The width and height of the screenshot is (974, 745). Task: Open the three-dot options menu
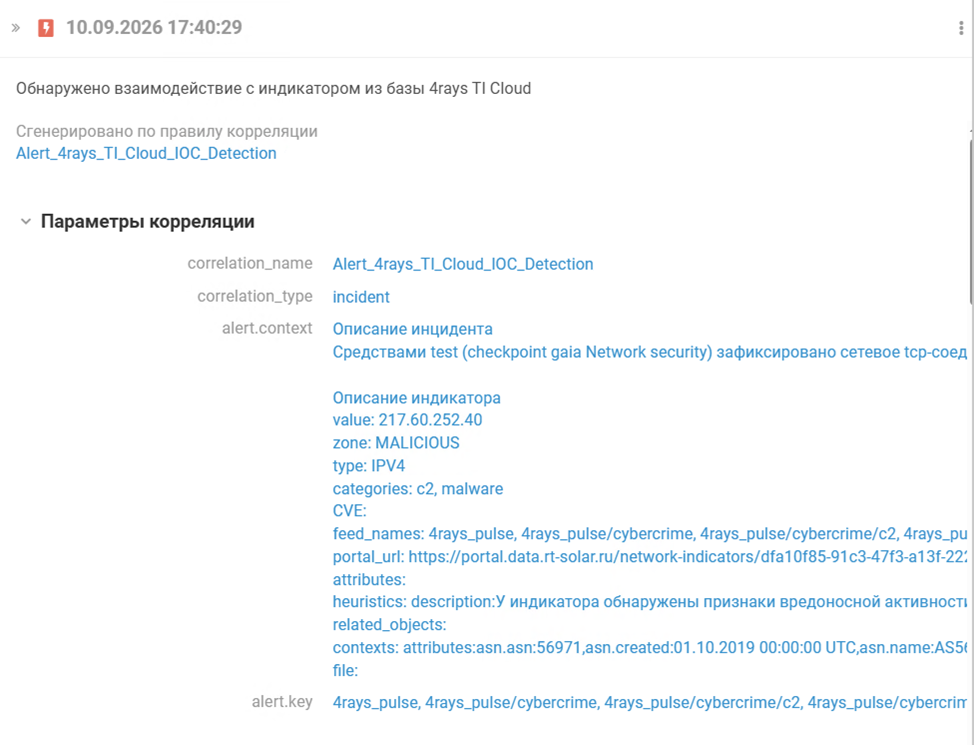point(961,28)
